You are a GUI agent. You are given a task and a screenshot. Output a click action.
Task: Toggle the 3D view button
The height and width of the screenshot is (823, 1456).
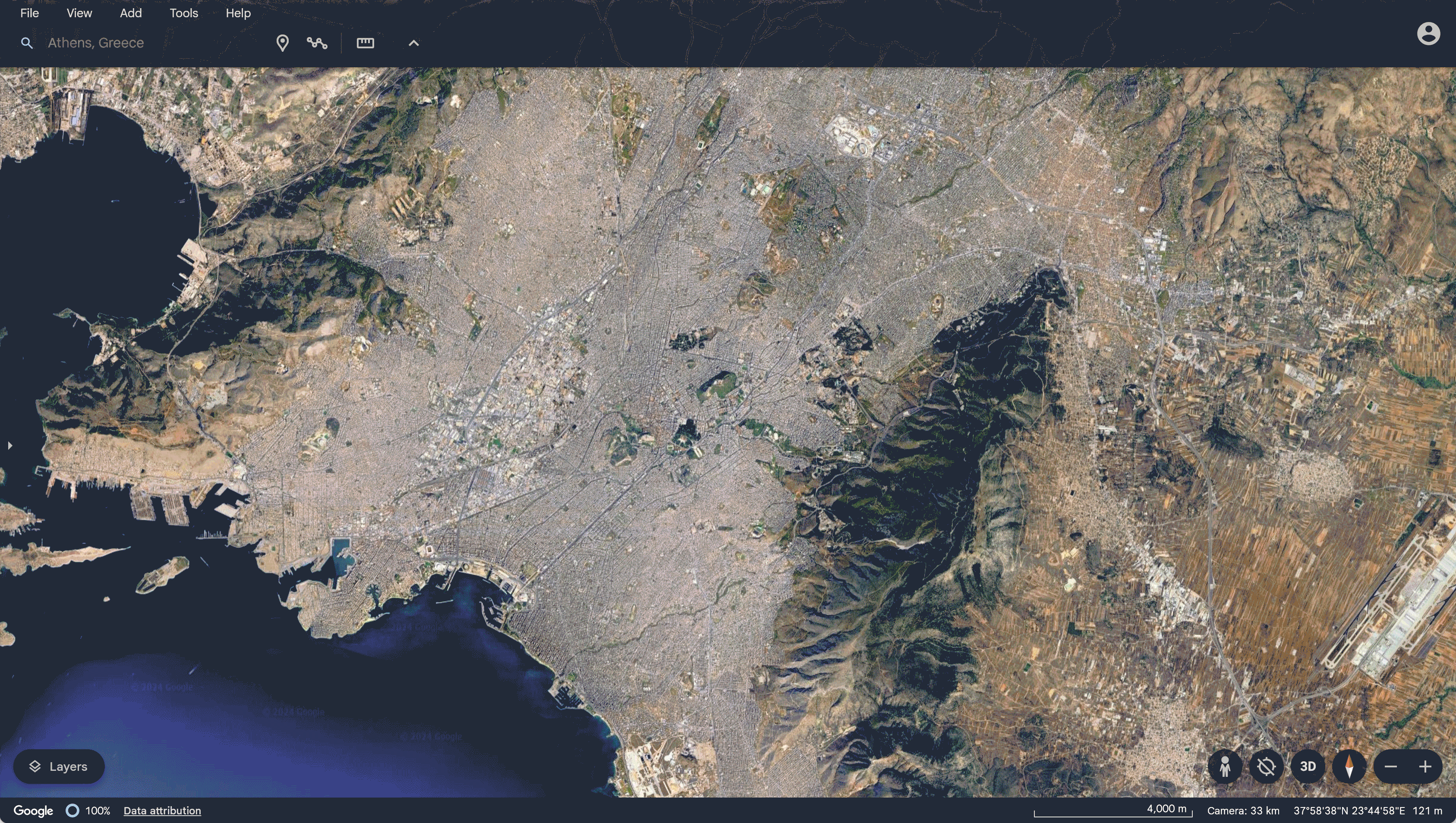coord(1307,766)
